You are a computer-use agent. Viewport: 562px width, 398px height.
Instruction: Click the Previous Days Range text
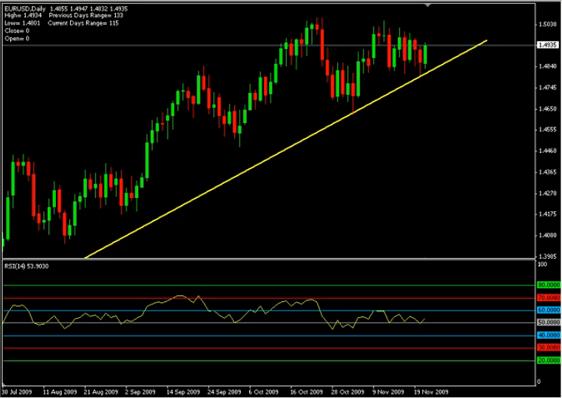(86, 15)
